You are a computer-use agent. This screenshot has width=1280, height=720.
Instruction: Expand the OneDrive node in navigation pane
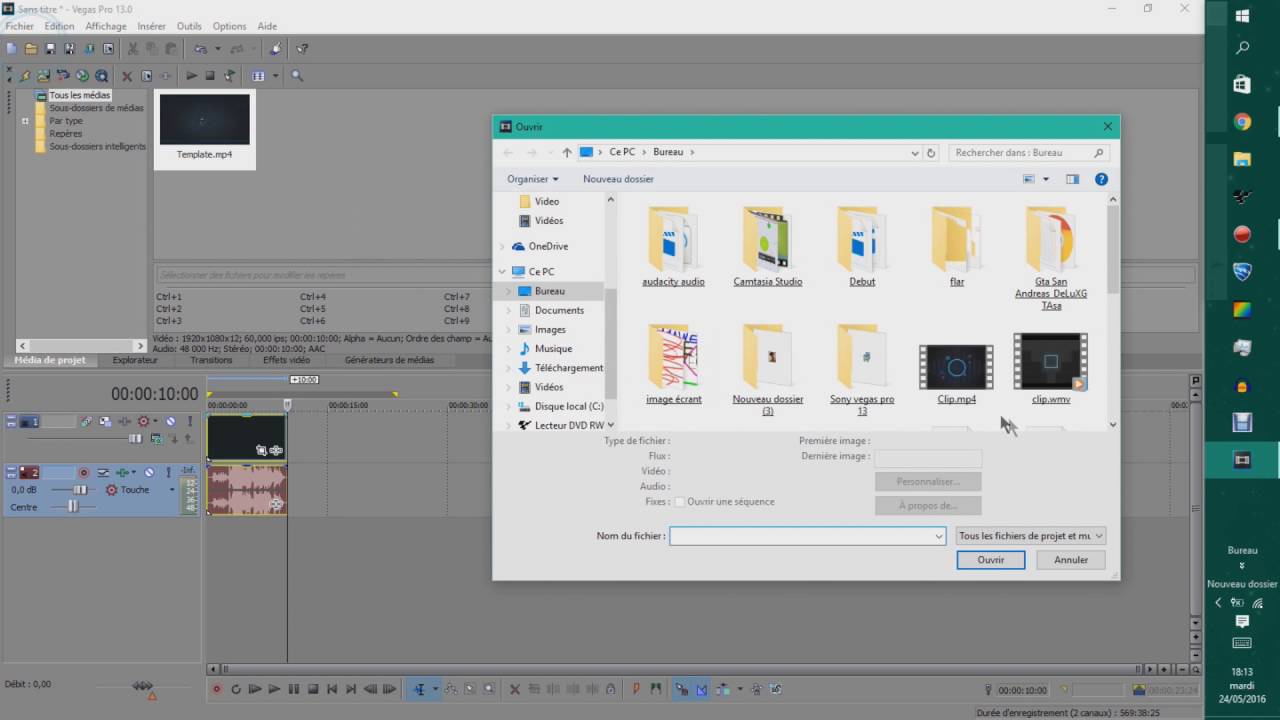[503, 246]
